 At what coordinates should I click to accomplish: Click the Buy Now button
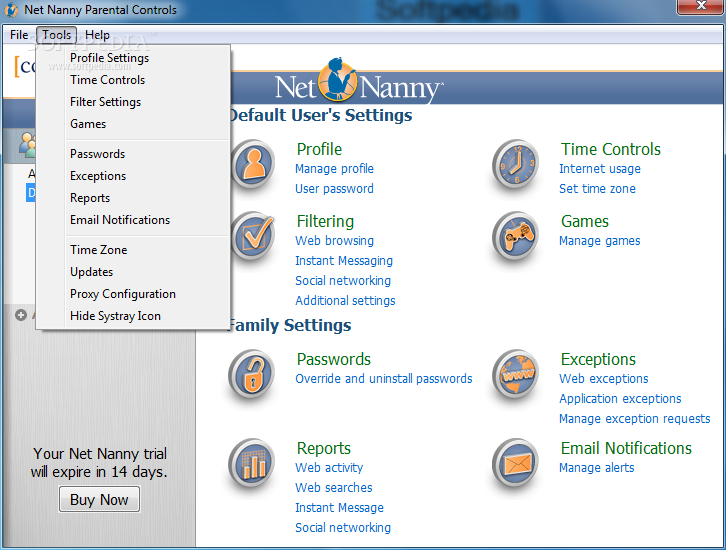pos(99,499)
